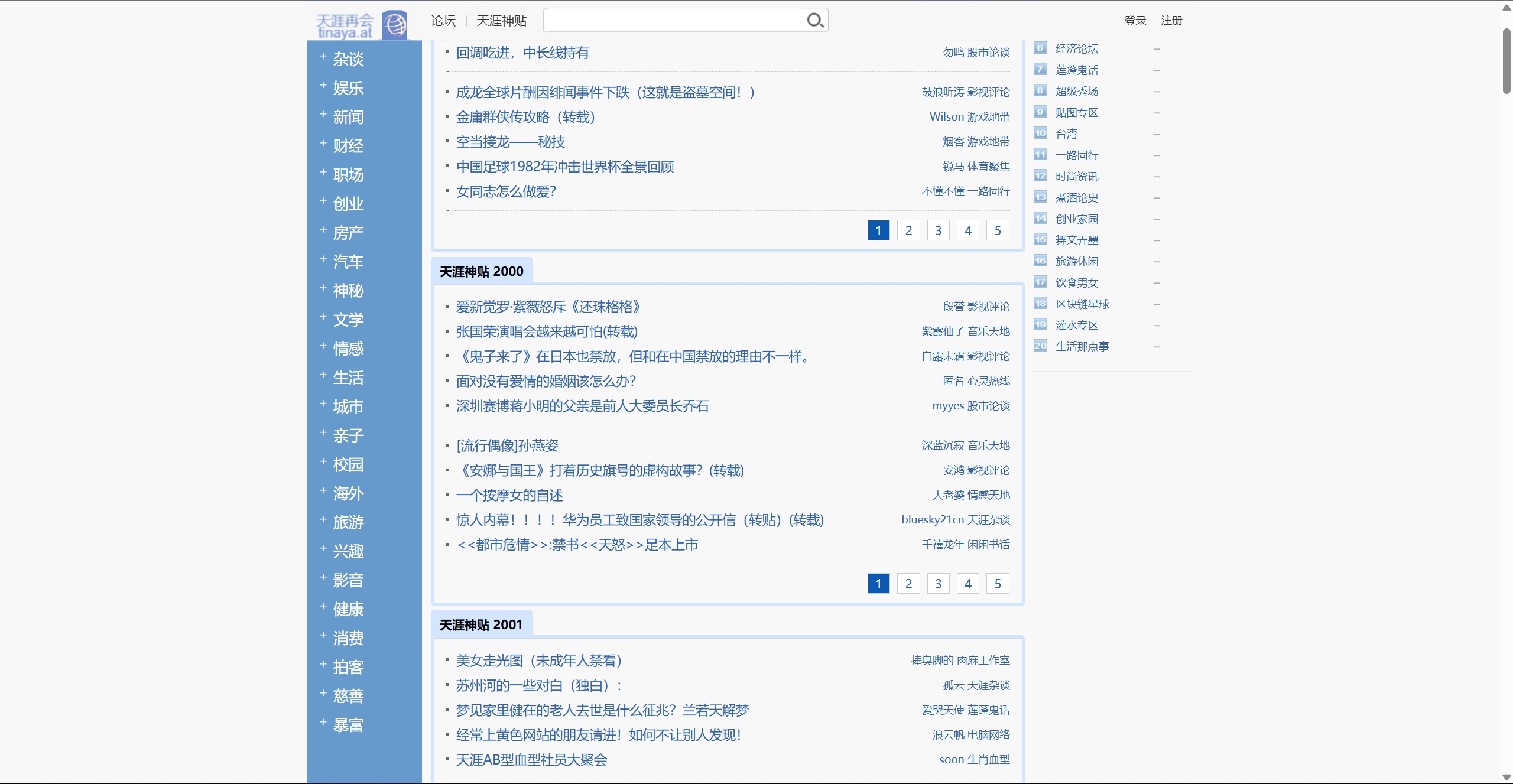Click the 注册 register link
Screen dimensions: 1513x784
click(1171, 21)
